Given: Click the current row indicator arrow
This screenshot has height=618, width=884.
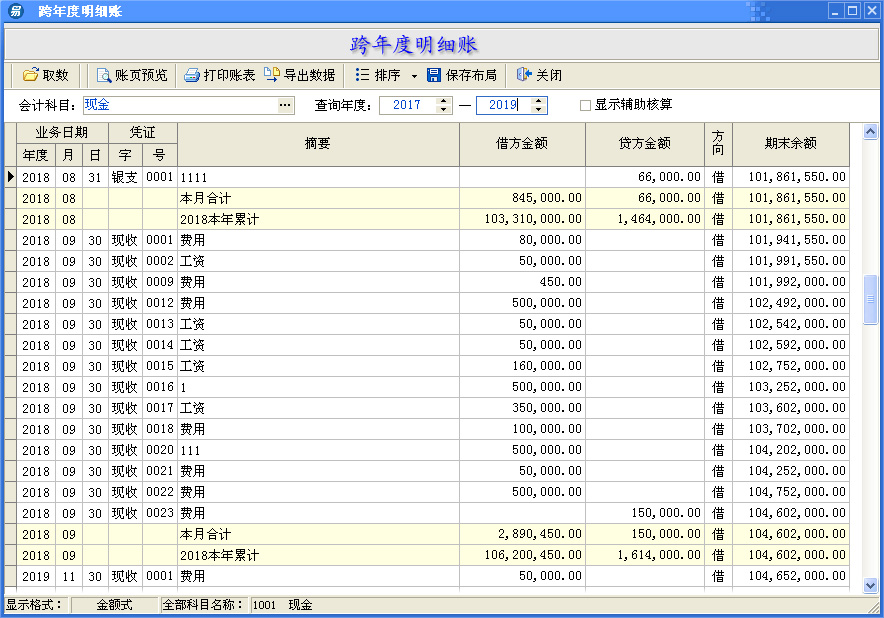Looking at the screenshot, I should click(x=10, y=177).
